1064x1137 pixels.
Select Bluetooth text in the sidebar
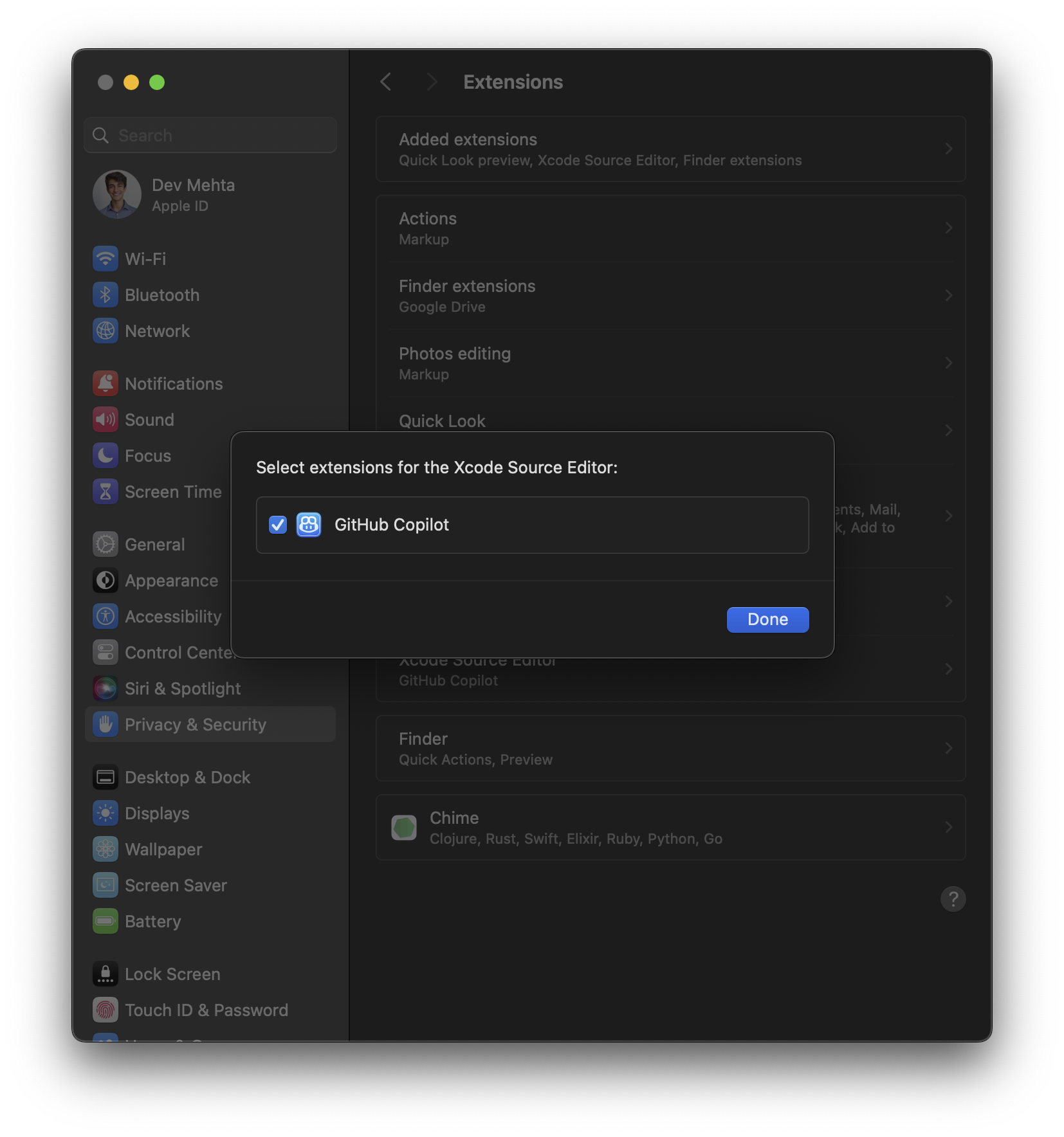162,295
